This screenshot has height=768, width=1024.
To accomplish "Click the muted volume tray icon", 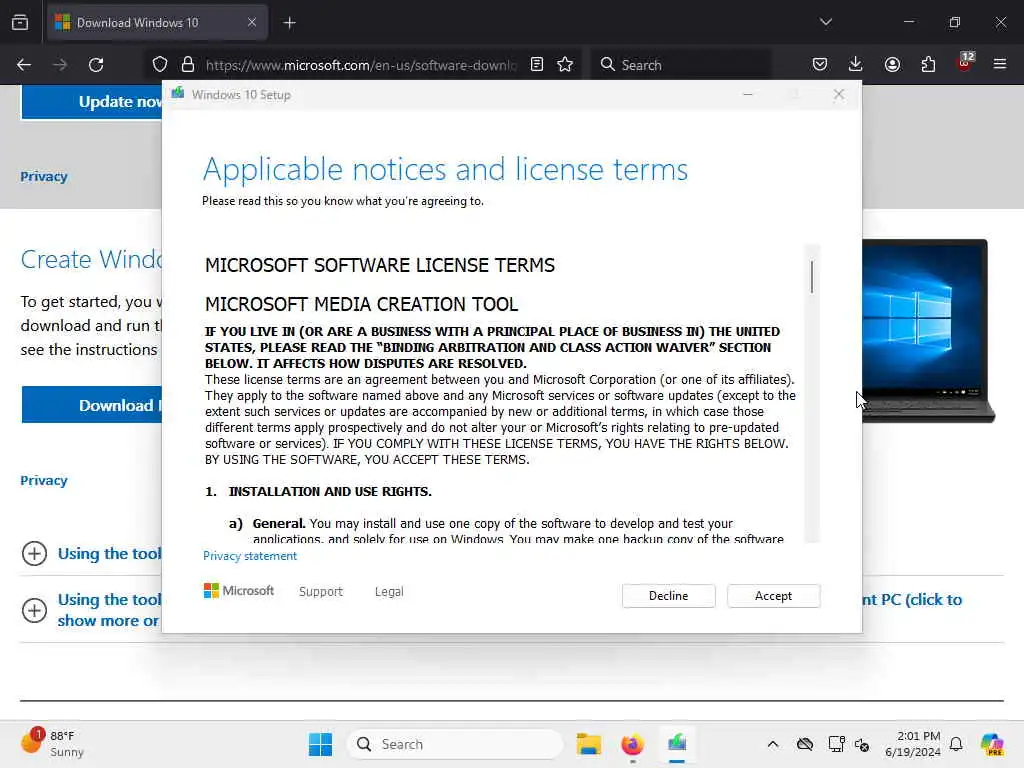I will (862, 744).
